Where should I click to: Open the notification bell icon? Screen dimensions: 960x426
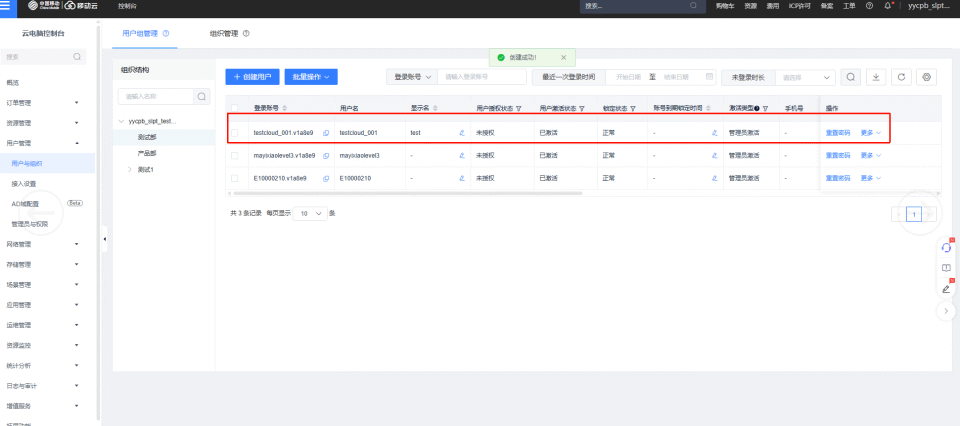[888, 6]
